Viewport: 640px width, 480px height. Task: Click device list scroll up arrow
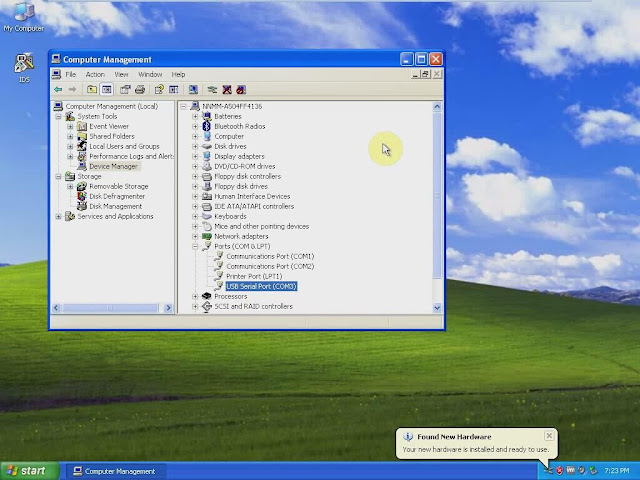coord(437,107)
